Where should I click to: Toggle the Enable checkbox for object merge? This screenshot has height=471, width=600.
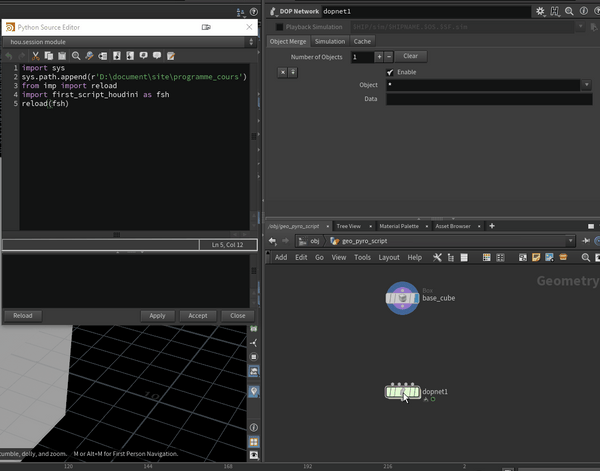pyautogui.click(x=390, y=72)
